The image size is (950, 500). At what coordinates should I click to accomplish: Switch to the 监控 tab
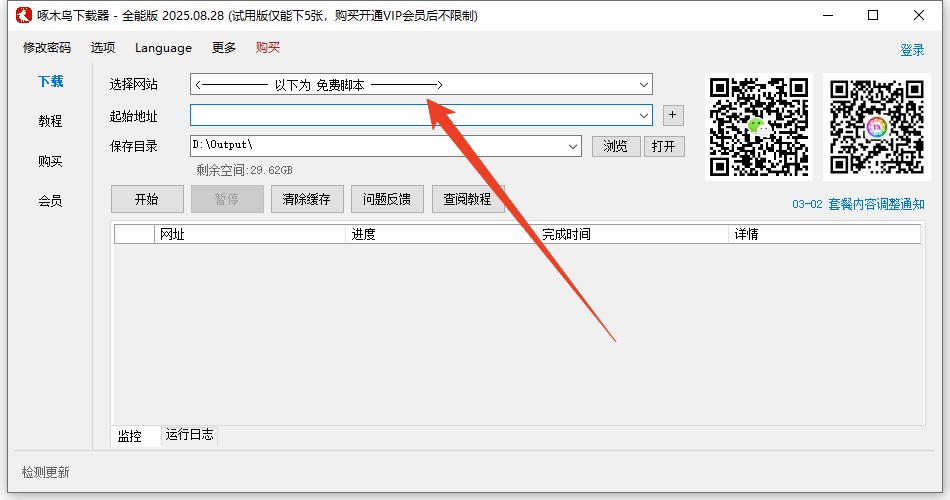(136, 436)
